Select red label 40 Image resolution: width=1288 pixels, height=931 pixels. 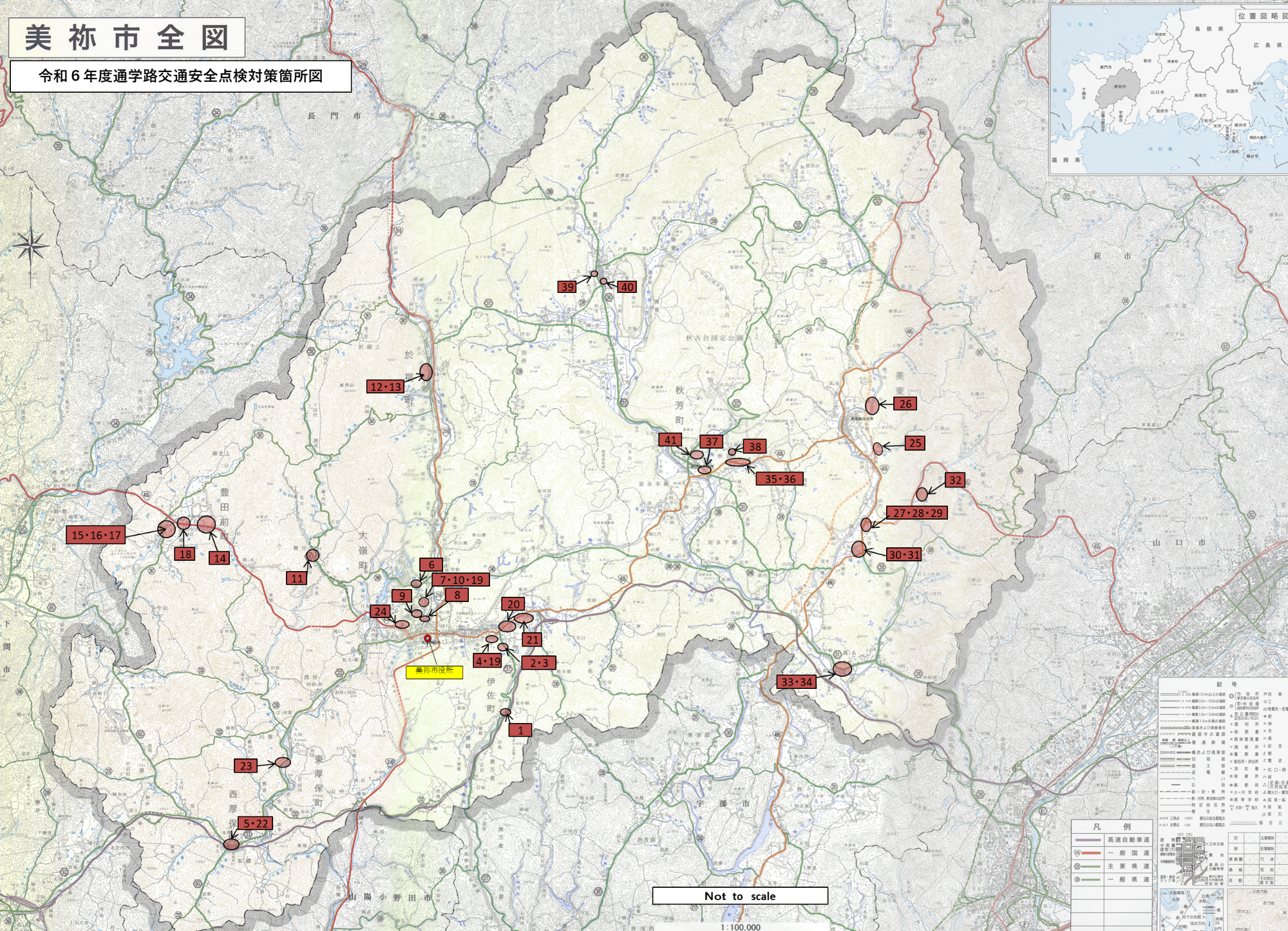(627, 287)
